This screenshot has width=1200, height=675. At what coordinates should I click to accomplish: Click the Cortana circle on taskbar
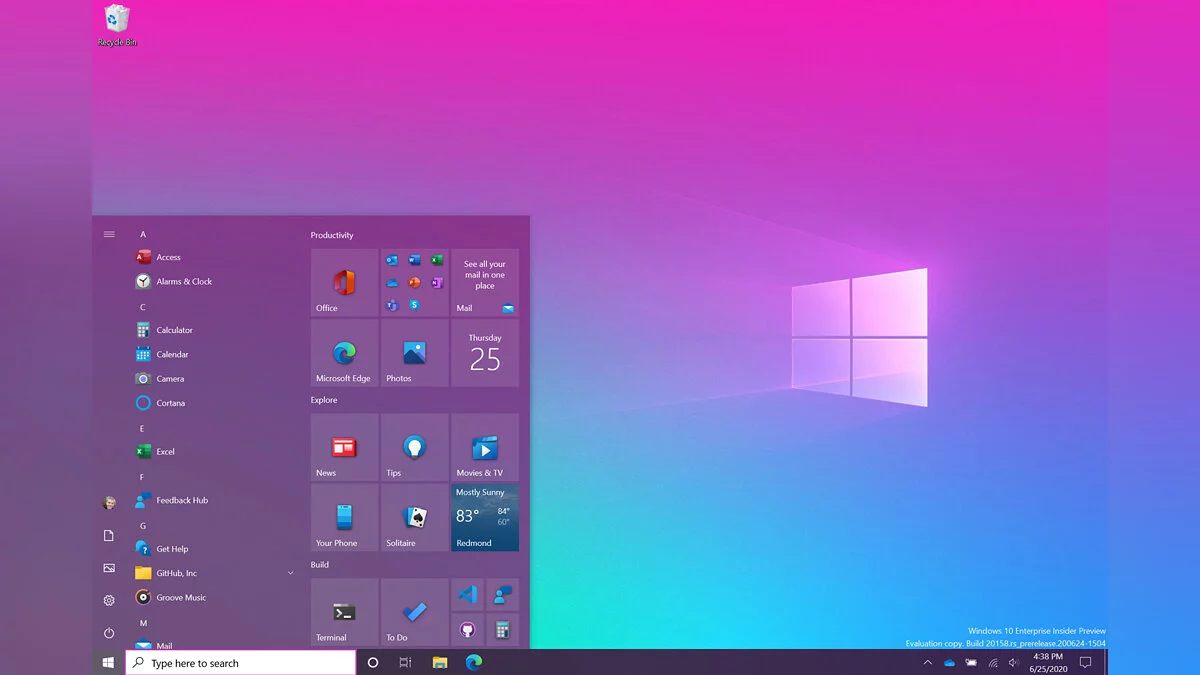[373, 663]
